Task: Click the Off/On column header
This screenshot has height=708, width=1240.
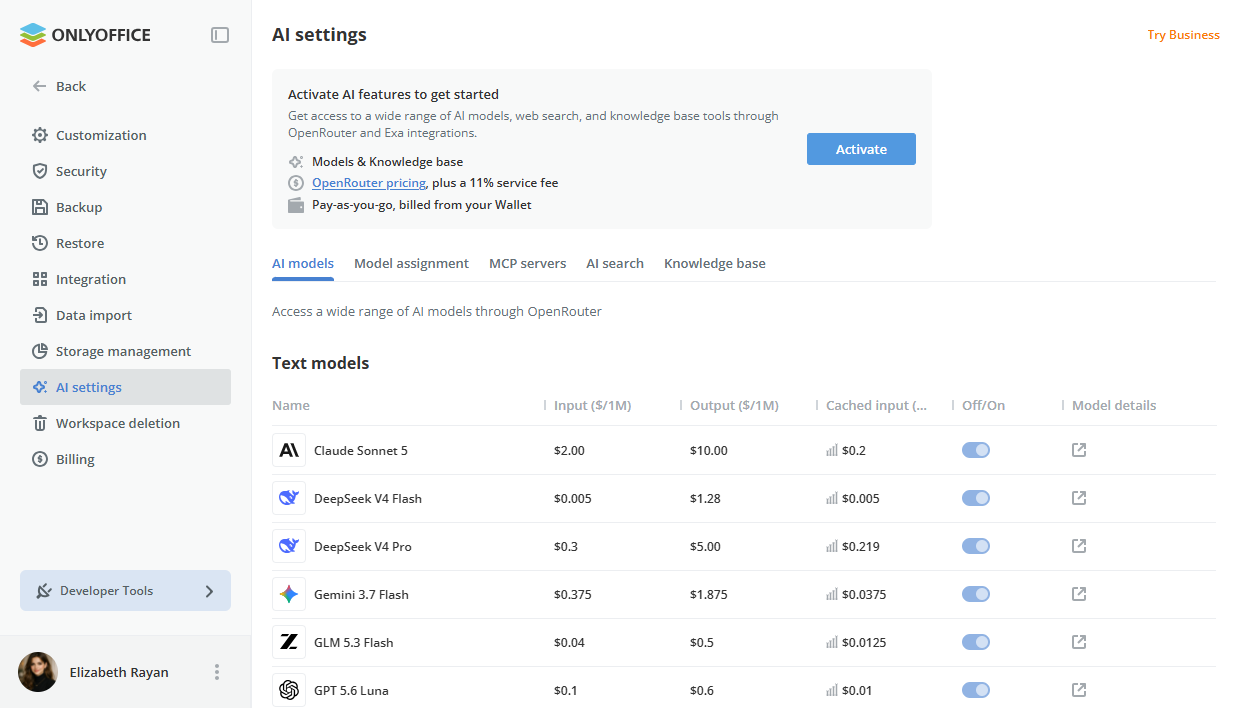Action: pyautogui.click(x=984, y=406)
